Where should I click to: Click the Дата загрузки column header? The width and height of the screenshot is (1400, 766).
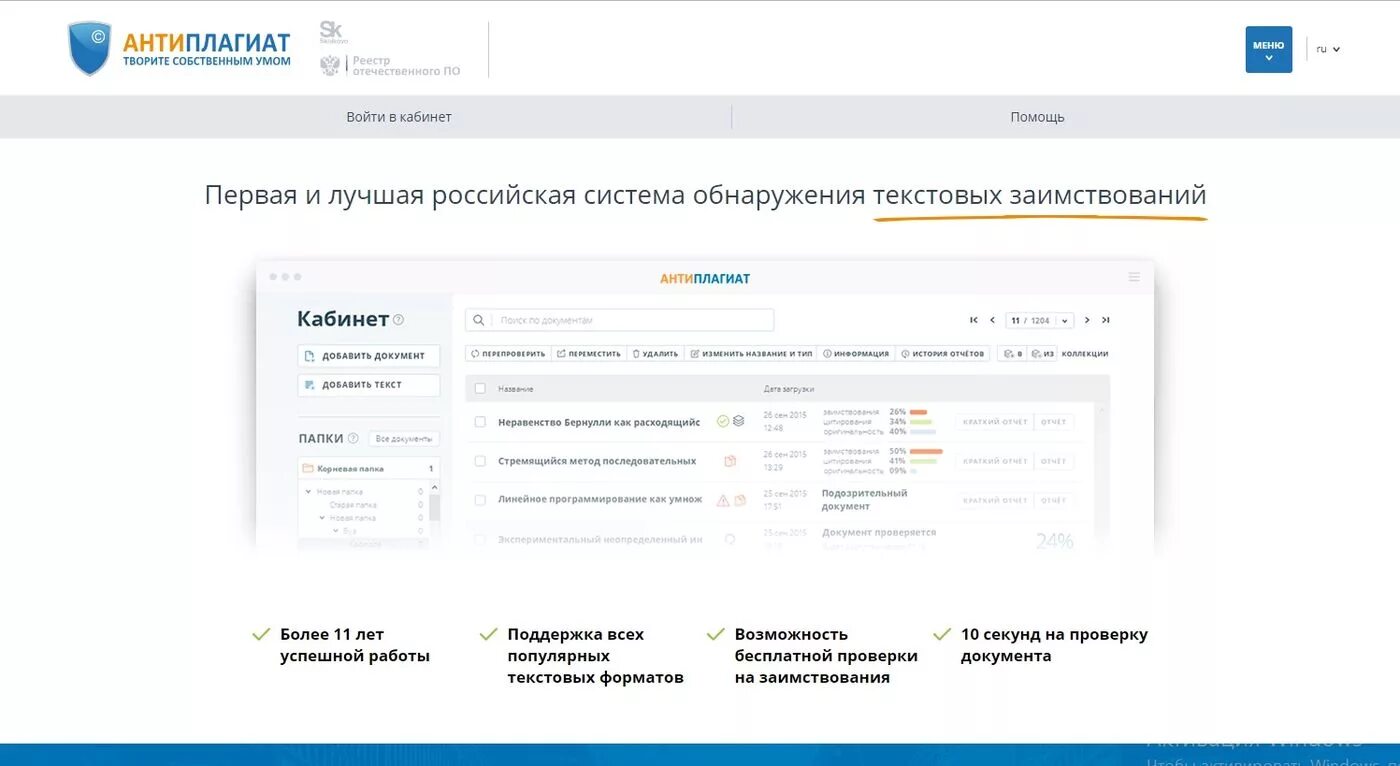point(789,388)
